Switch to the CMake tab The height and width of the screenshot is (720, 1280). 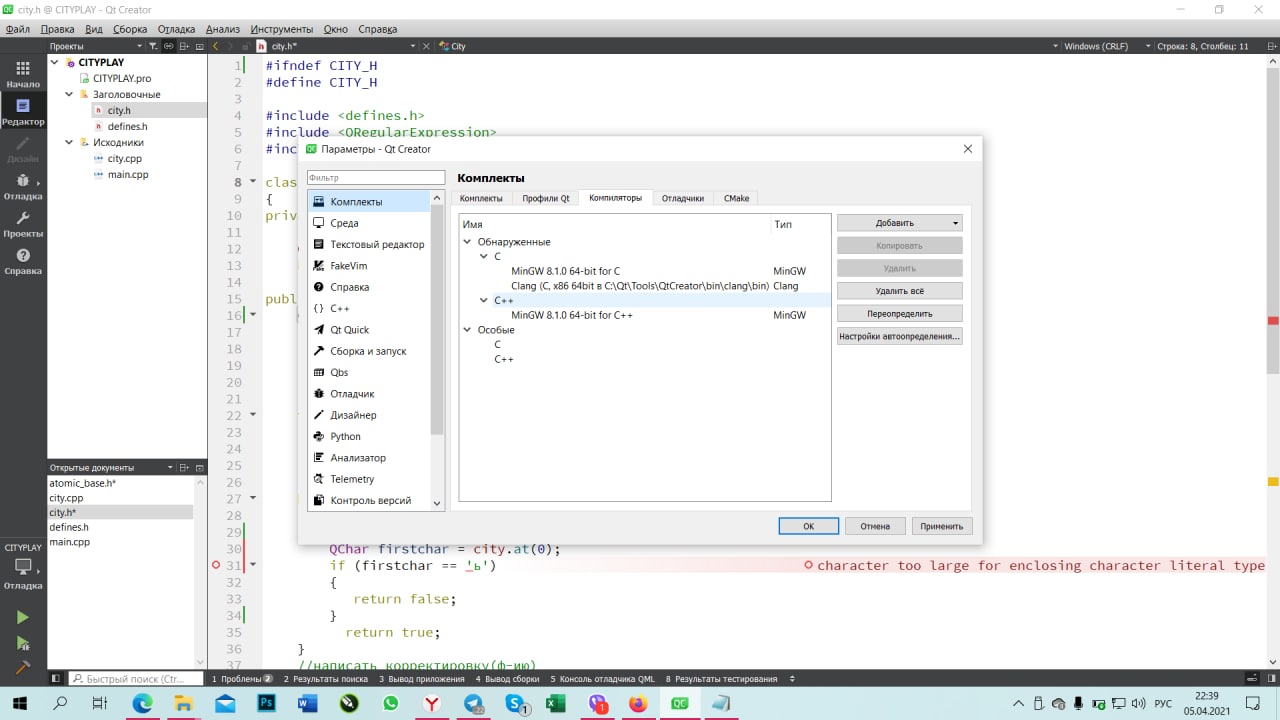click(x=737, y=198)
